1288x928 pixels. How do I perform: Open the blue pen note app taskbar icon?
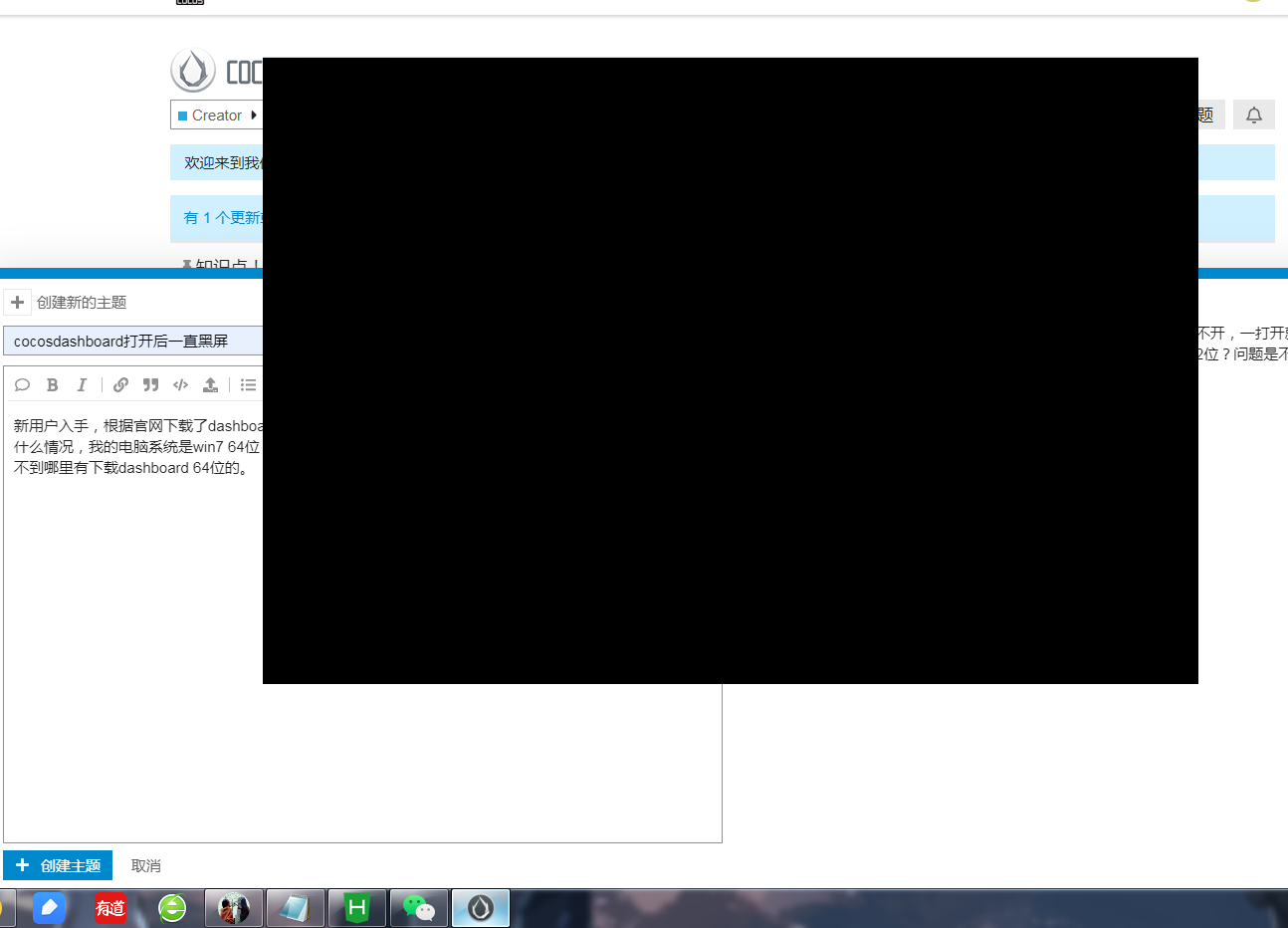point(49,908)
